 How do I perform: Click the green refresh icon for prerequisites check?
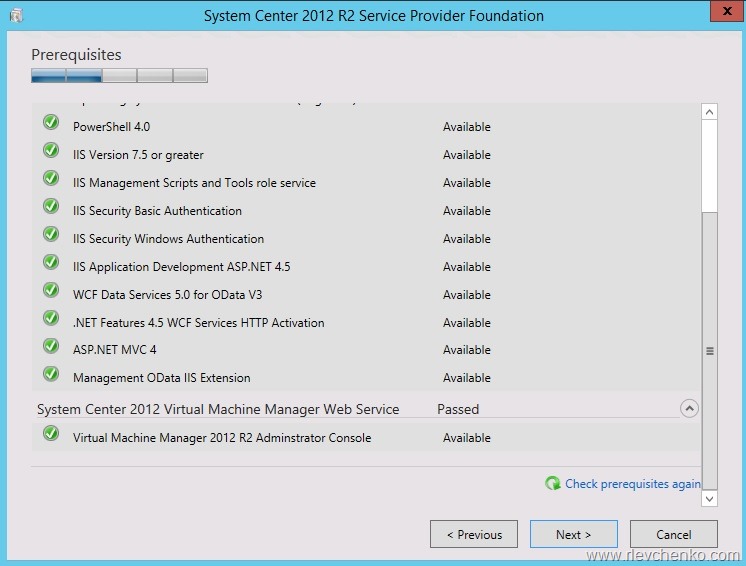[553, 484]
